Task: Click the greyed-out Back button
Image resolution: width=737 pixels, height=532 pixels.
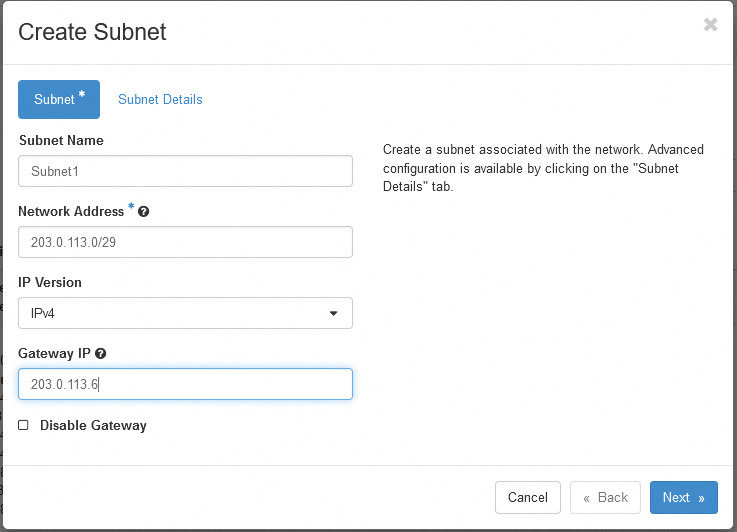Action: tap(605, 497)
